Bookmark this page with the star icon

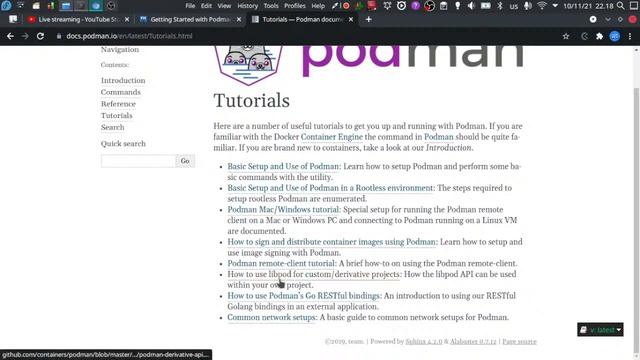(x=566, y=36)
